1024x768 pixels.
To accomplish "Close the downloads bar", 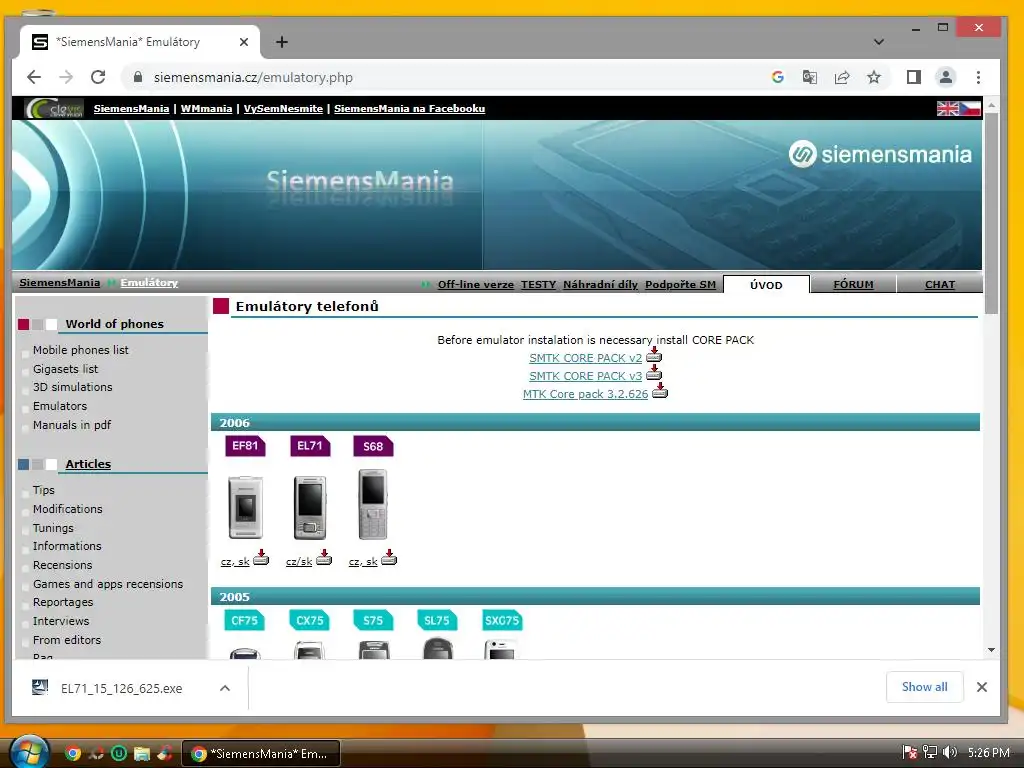I will pyautogui.click(x=982, y=687).
